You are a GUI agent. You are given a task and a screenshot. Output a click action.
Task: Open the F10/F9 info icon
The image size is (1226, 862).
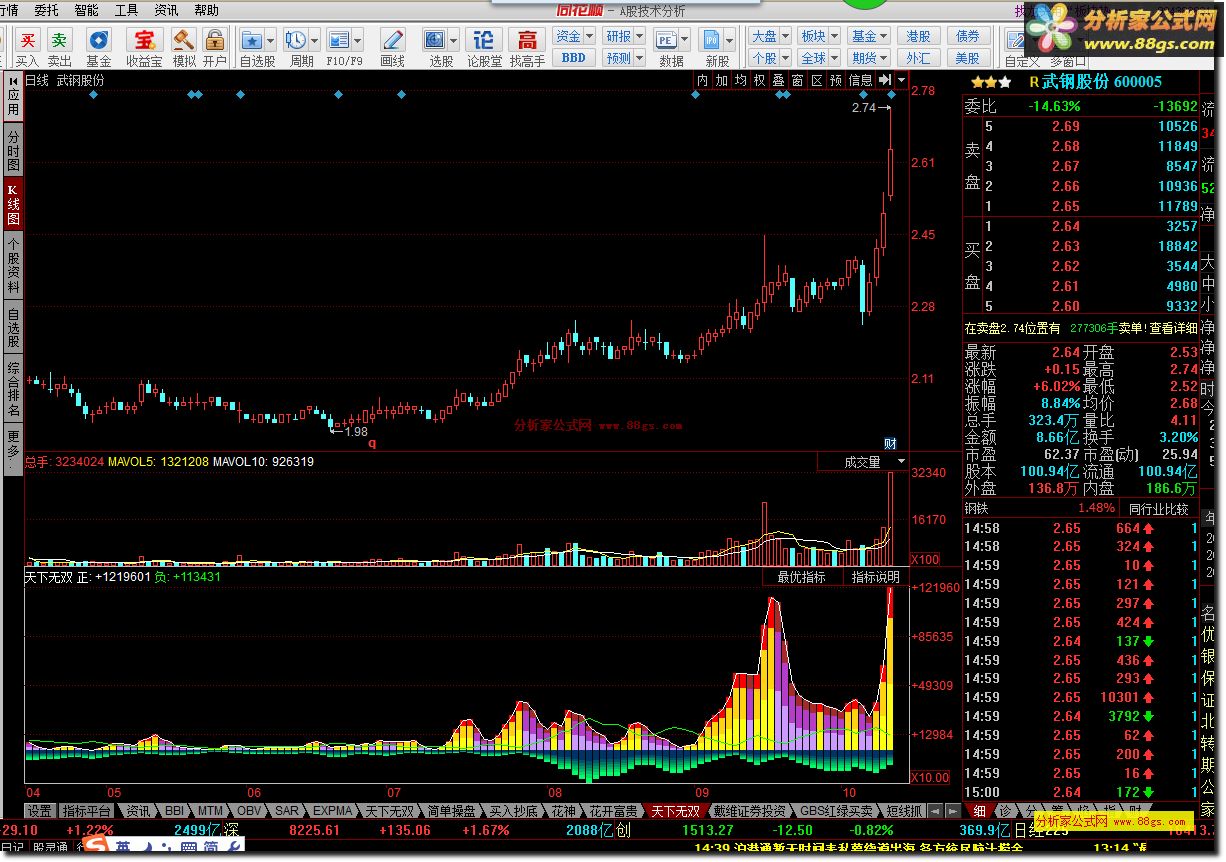[x=338, y=40]
